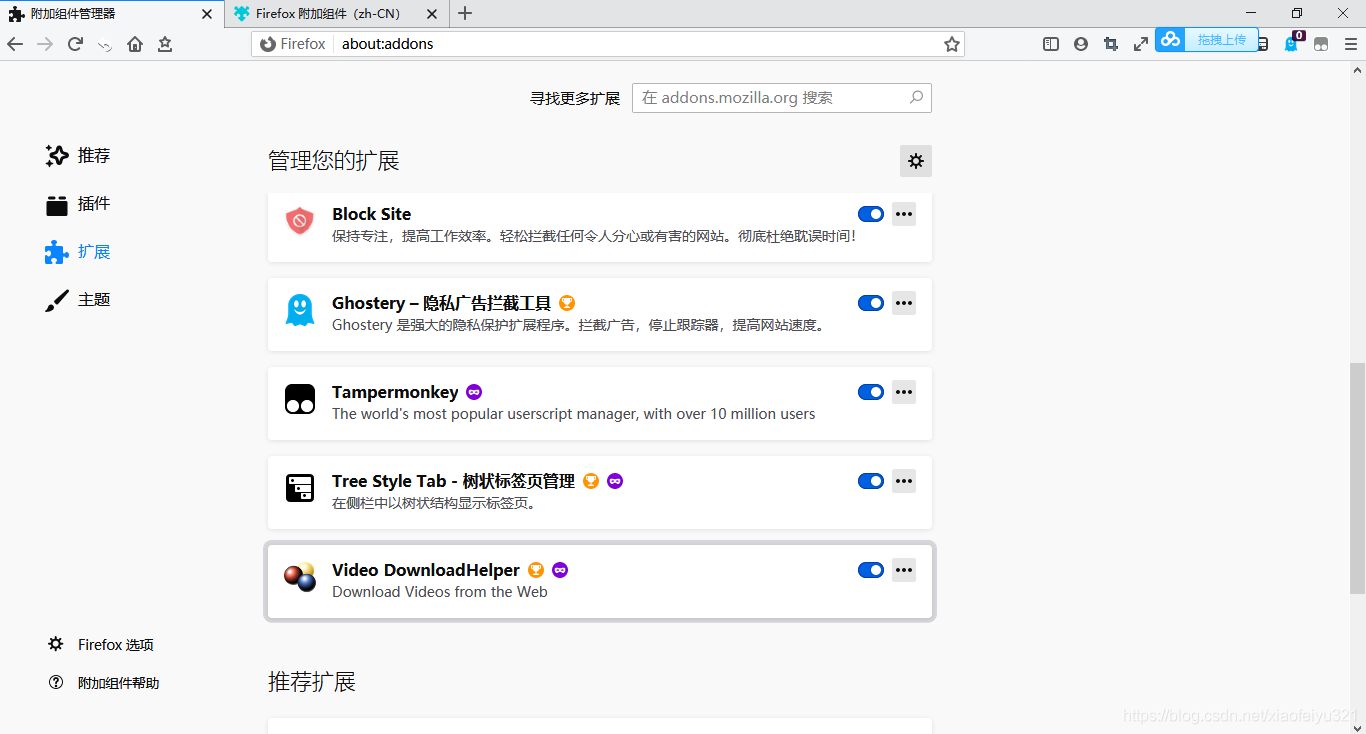The image size is (1366, 734).
Task: Disable Video DownloadHelper with its toggle
Action: [x=871, y=570]
